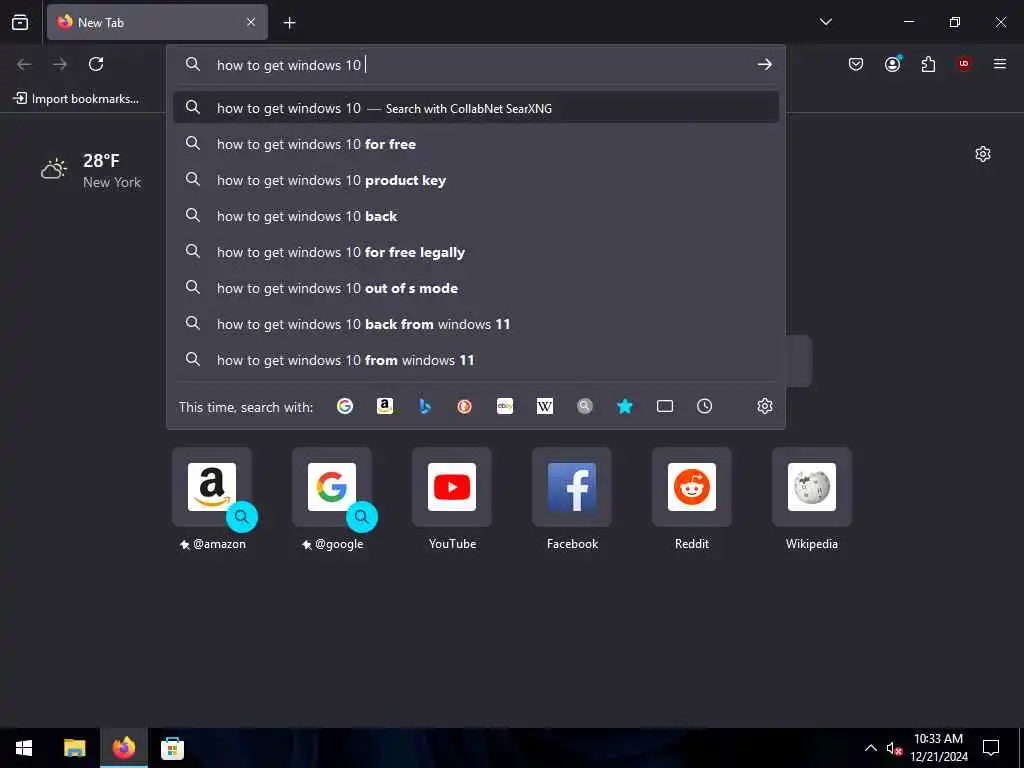This screenshot has width=1024, height=768.
Task: Search in Bookmarks using the star icon
Action: point(625,406)
